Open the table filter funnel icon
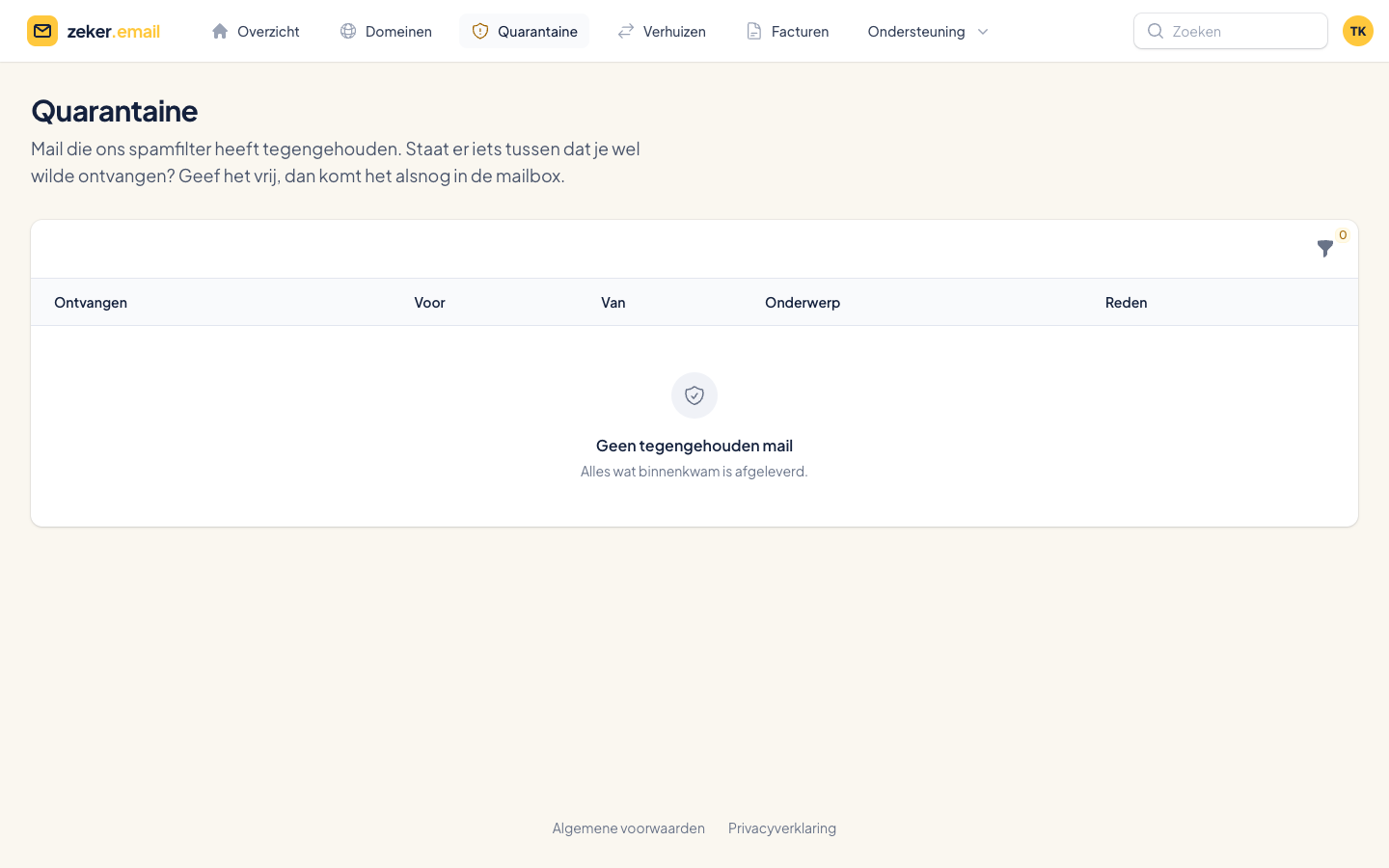Screen dimensions: 1389x868 (1325, 249)
